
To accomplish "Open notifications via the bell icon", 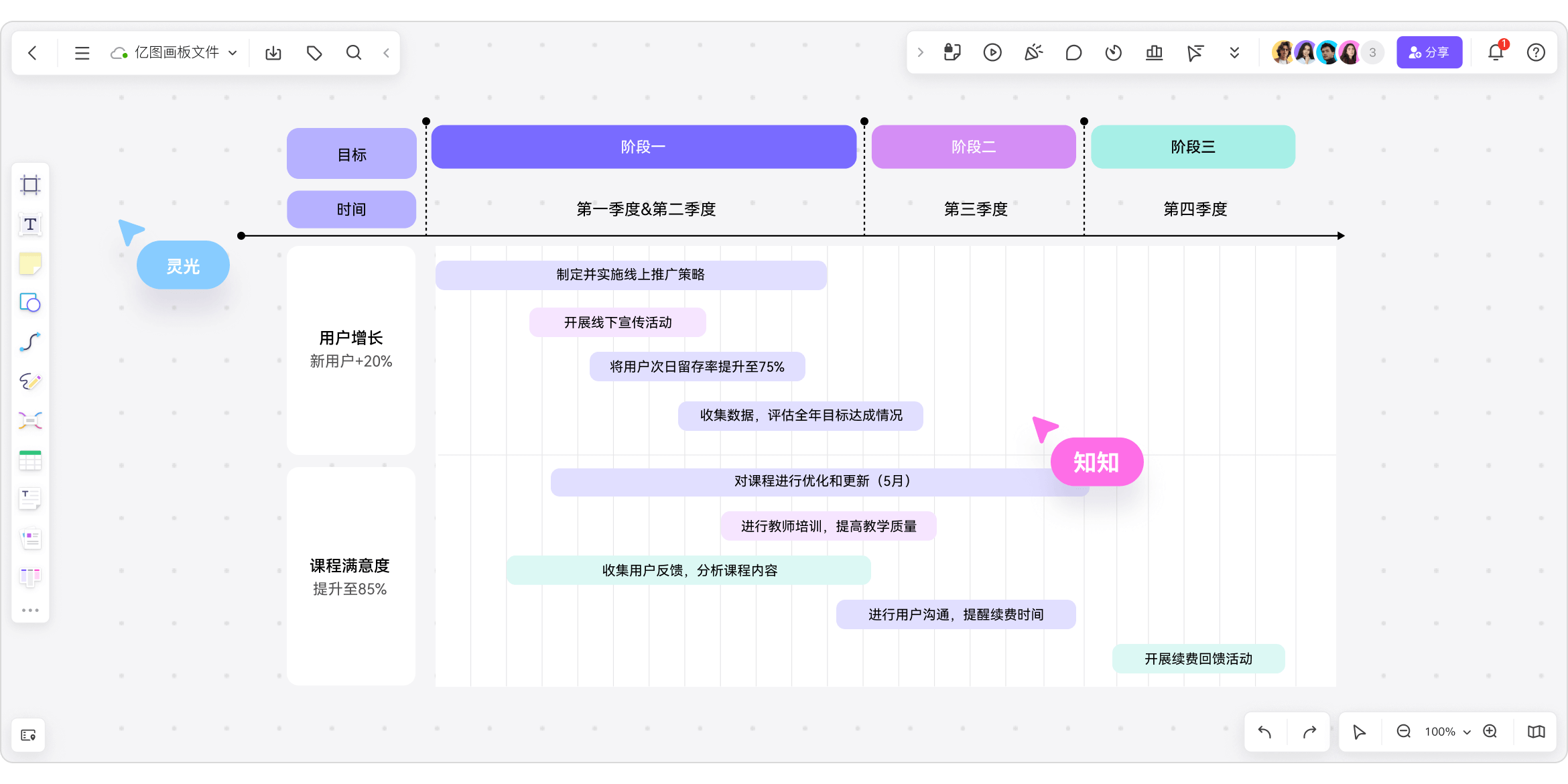I will pyautogui.click(x=1496, y=52).
